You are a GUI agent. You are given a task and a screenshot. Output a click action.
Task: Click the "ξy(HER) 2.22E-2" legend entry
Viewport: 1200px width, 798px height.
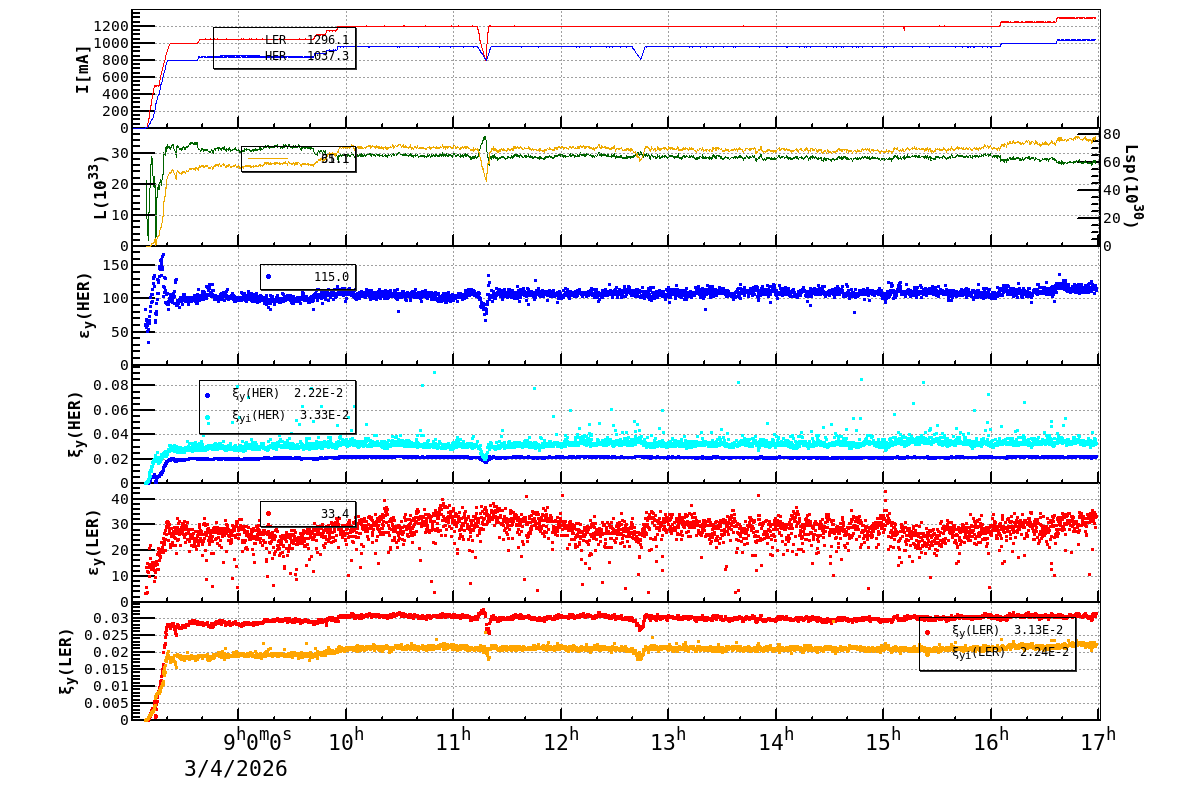(x=288, y=394)
